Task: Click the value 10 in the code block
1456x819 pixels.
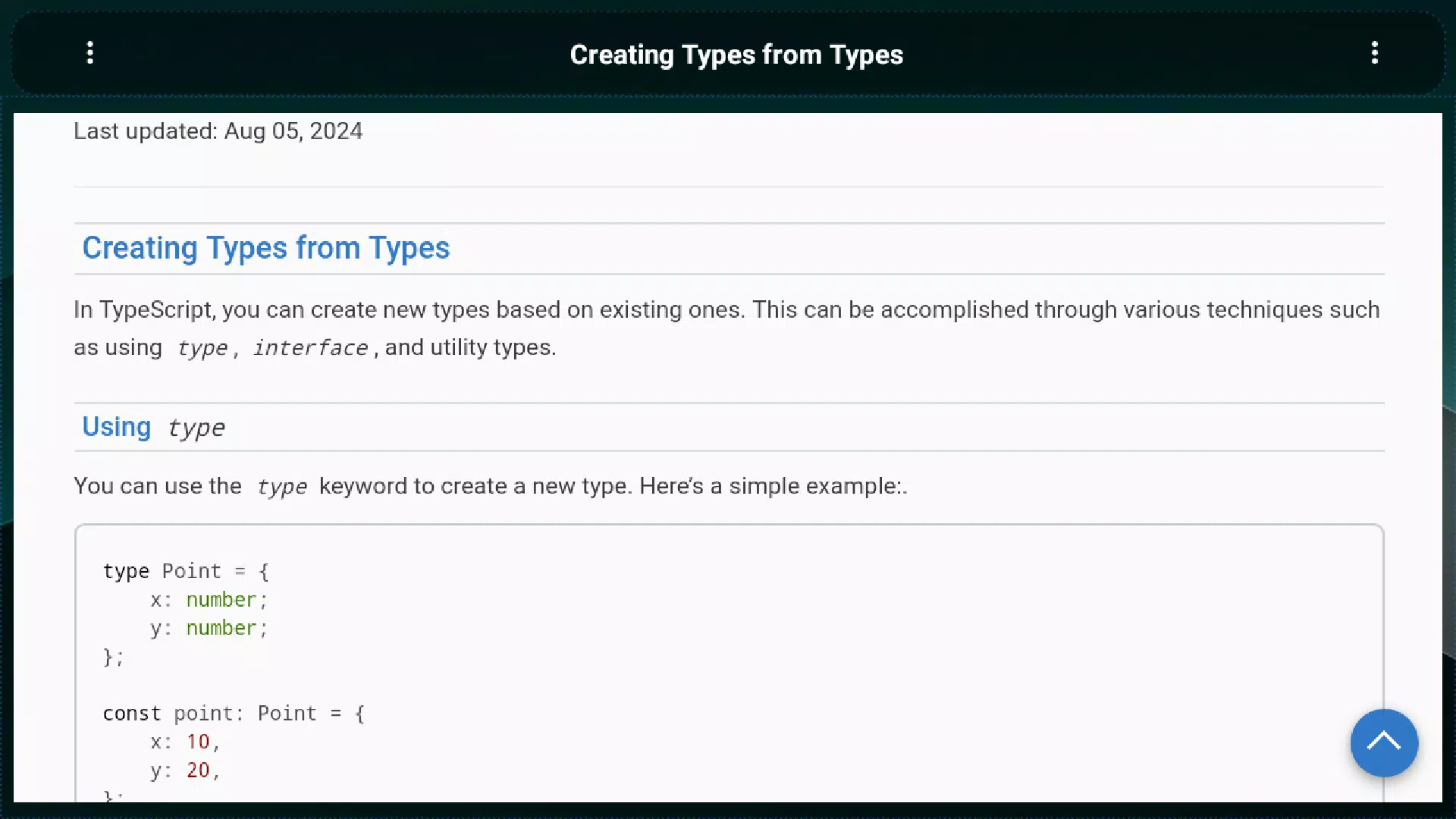Action: 198,742
